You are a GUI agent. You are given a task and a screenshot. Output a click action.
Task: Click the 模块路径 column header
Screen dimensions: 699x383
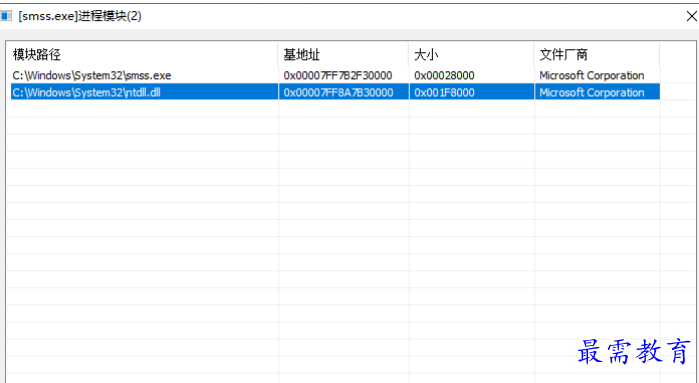pos(142,54)
